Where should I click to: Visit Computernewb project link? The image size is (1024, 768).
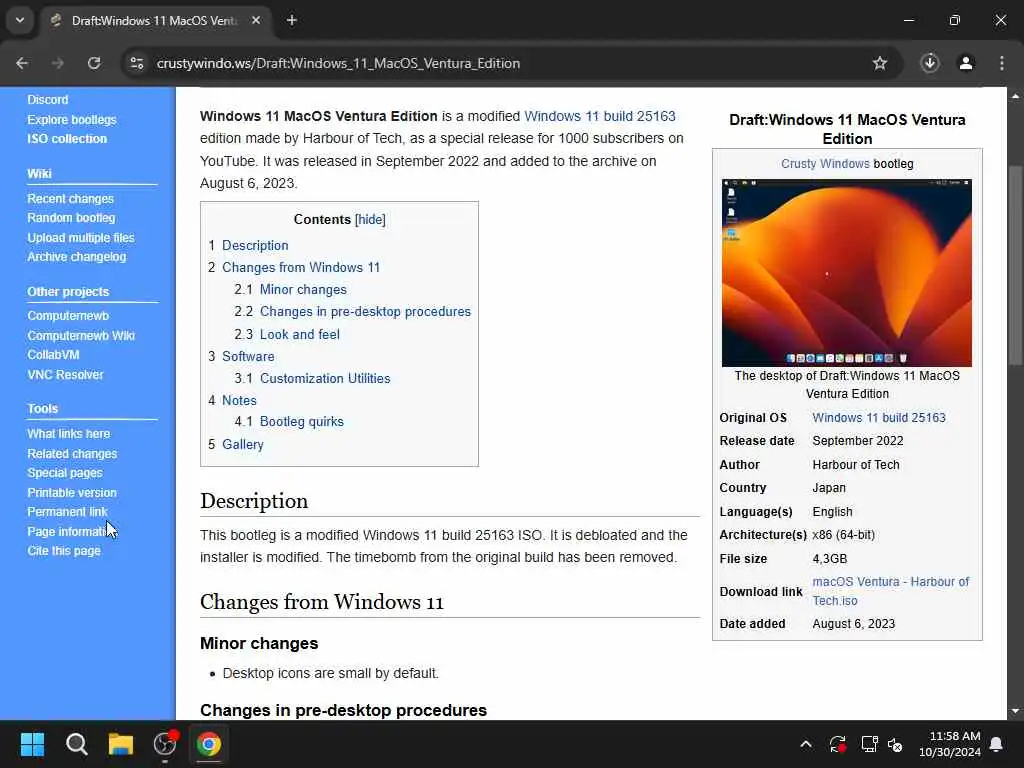tap(68, 315)
